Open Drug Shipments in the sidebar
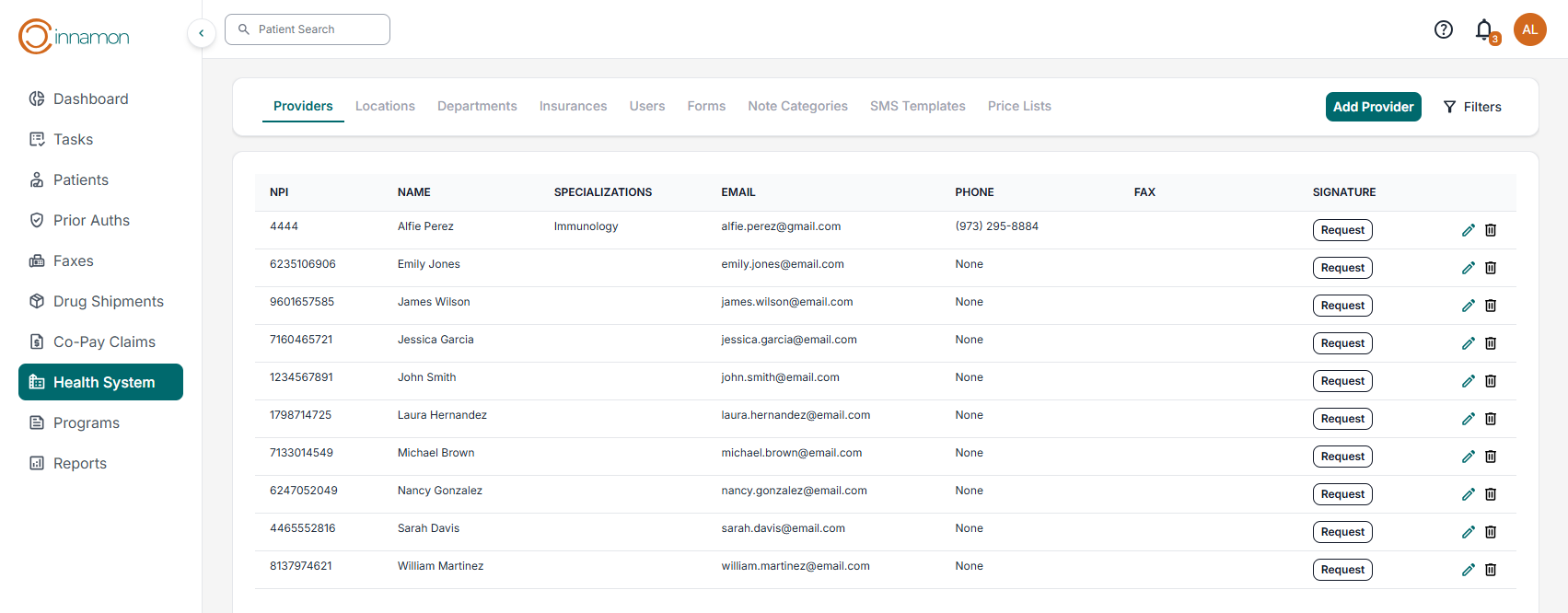 [108, 301]
